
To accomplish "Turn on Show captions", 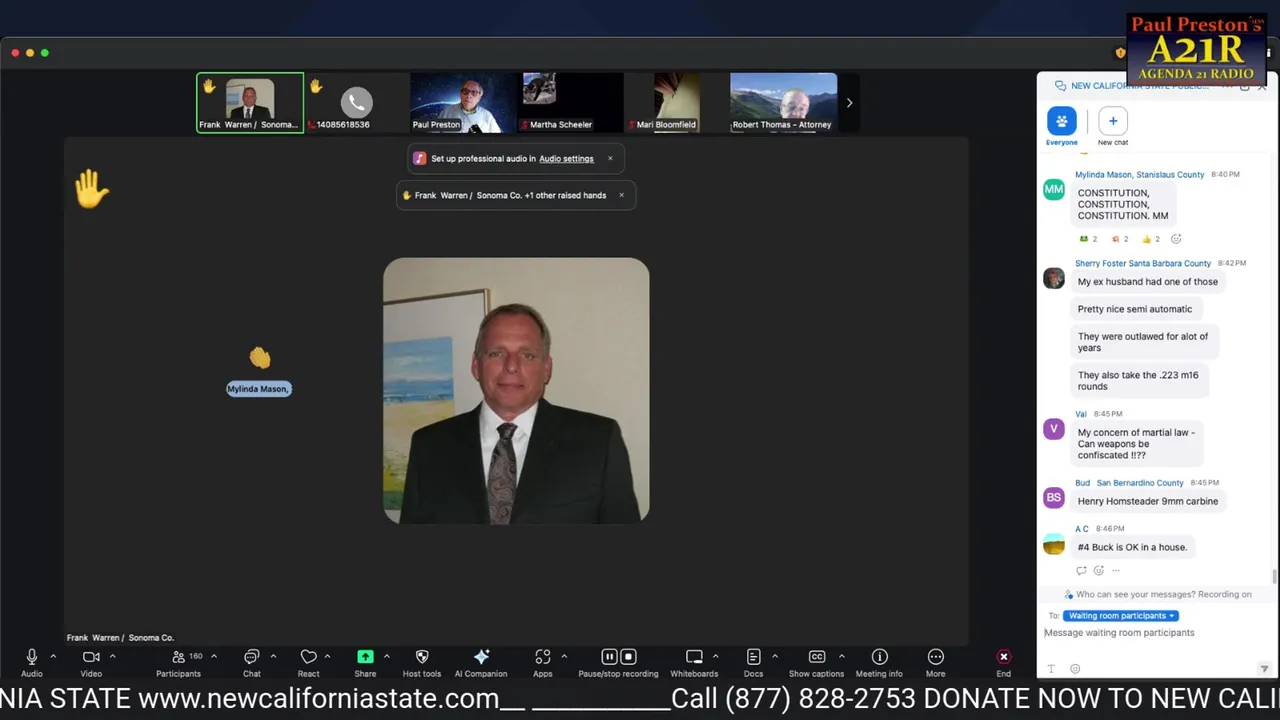I will 816,662.
